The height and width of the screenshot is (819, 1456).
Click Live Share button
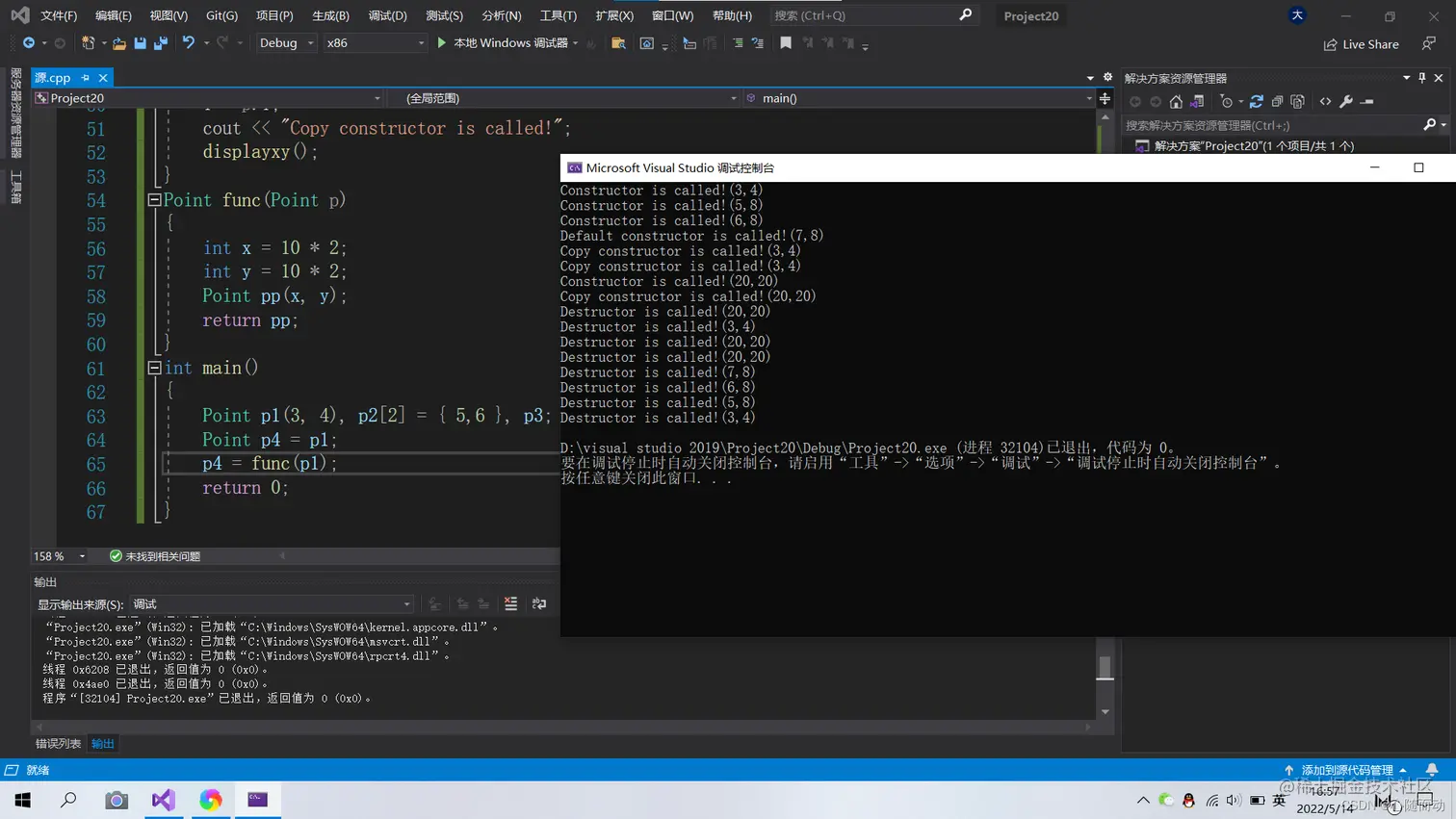click(1361, 44)
